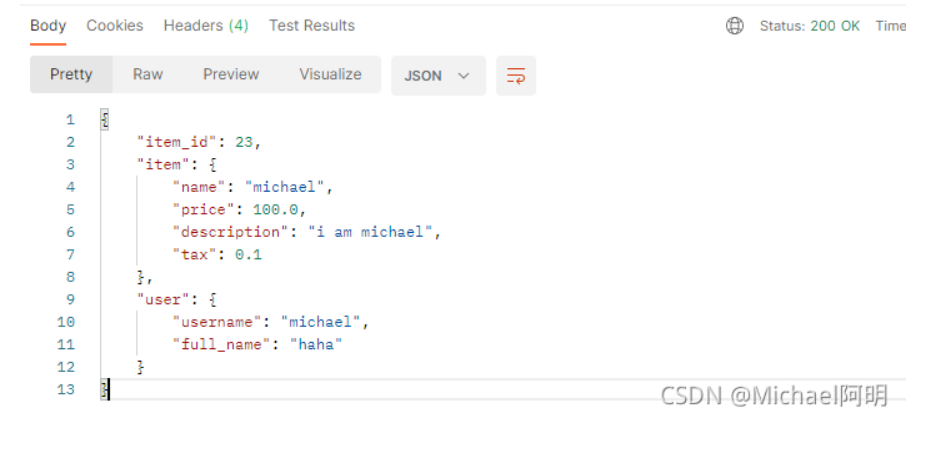Click the "full_name" key on line 11
Image resolution: width=926 pixels, height=466 pixels.
coord(221,344)
